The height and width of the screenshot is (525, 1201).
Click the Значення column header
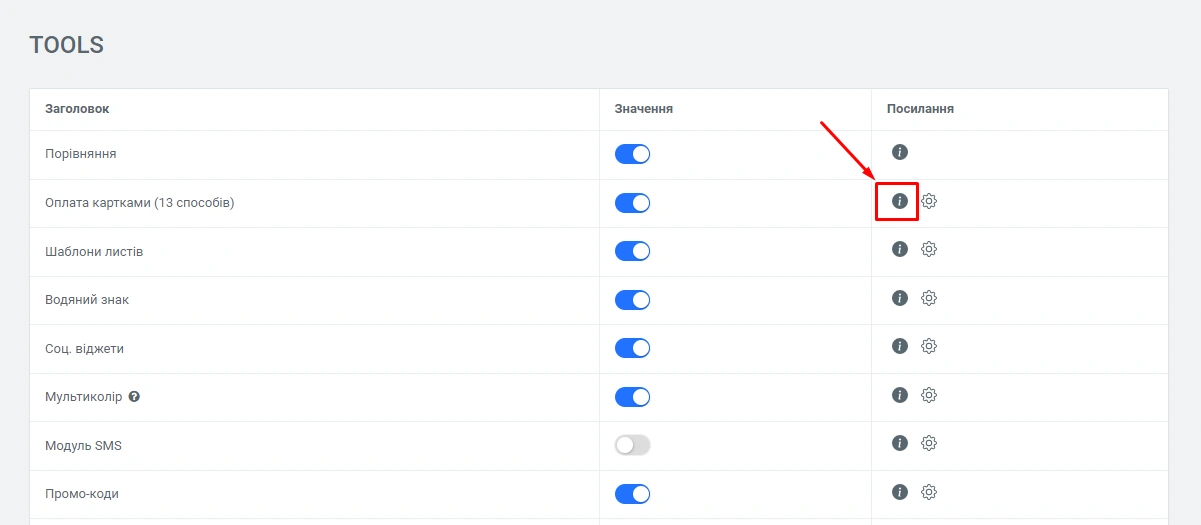point(643,109)
